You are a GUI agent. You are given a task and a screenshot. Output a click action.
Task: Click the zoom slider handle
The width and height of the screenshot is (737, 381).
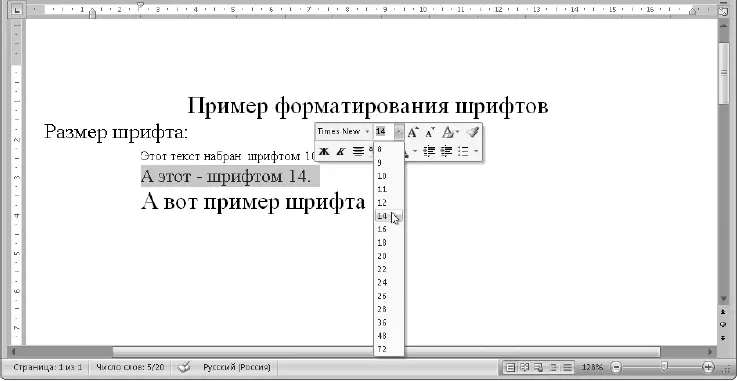[664, 366]
